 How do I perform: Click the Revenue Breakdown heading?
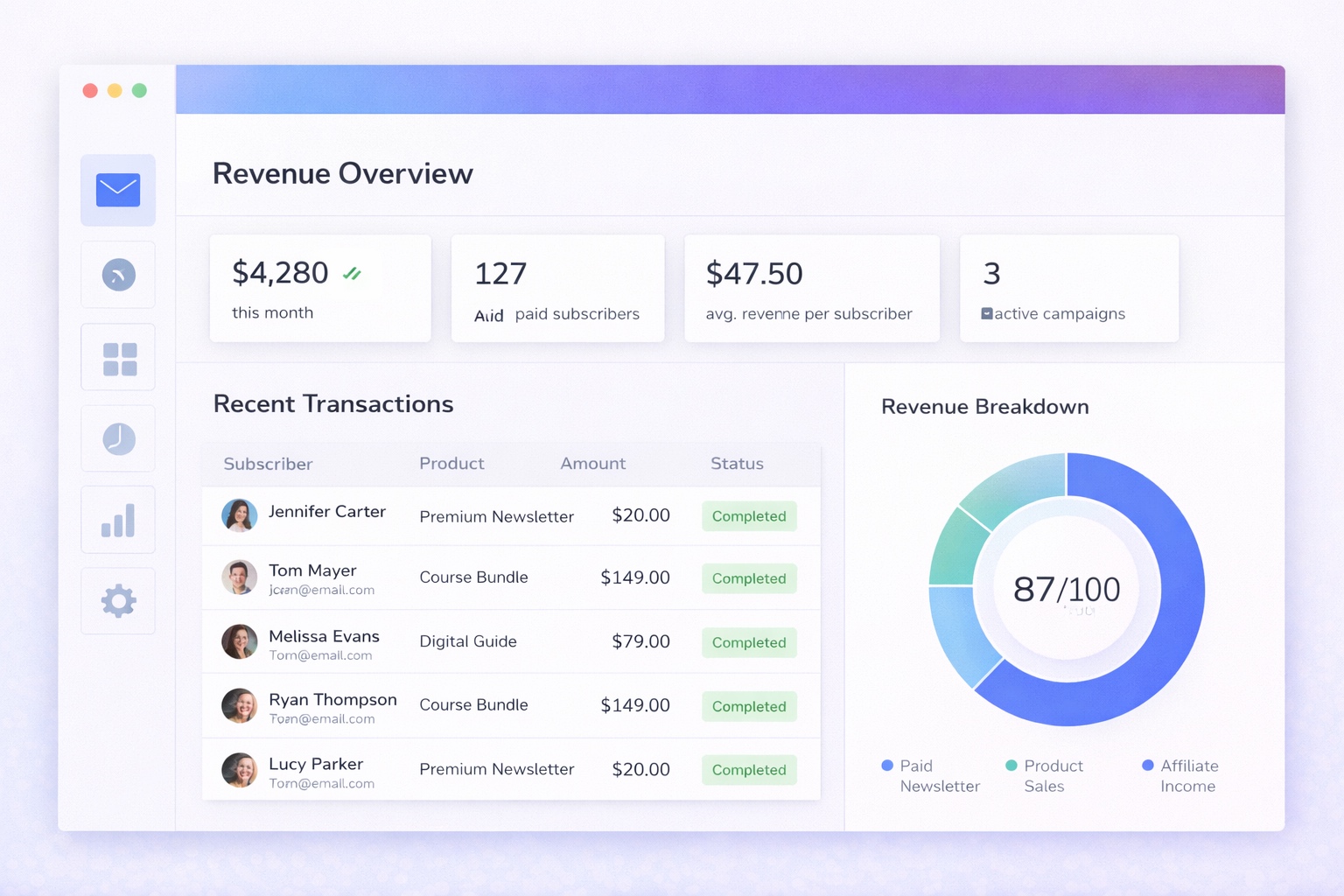click(x=985, y=407)
